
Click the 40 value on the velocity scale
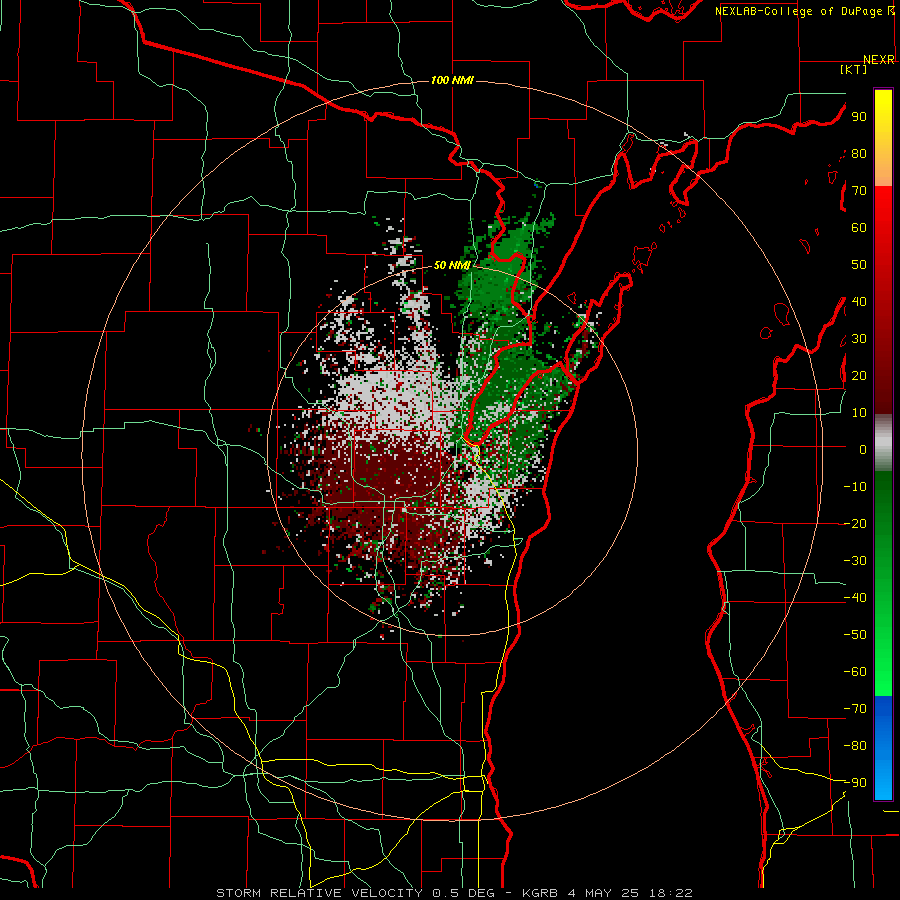tap(859, 302)
